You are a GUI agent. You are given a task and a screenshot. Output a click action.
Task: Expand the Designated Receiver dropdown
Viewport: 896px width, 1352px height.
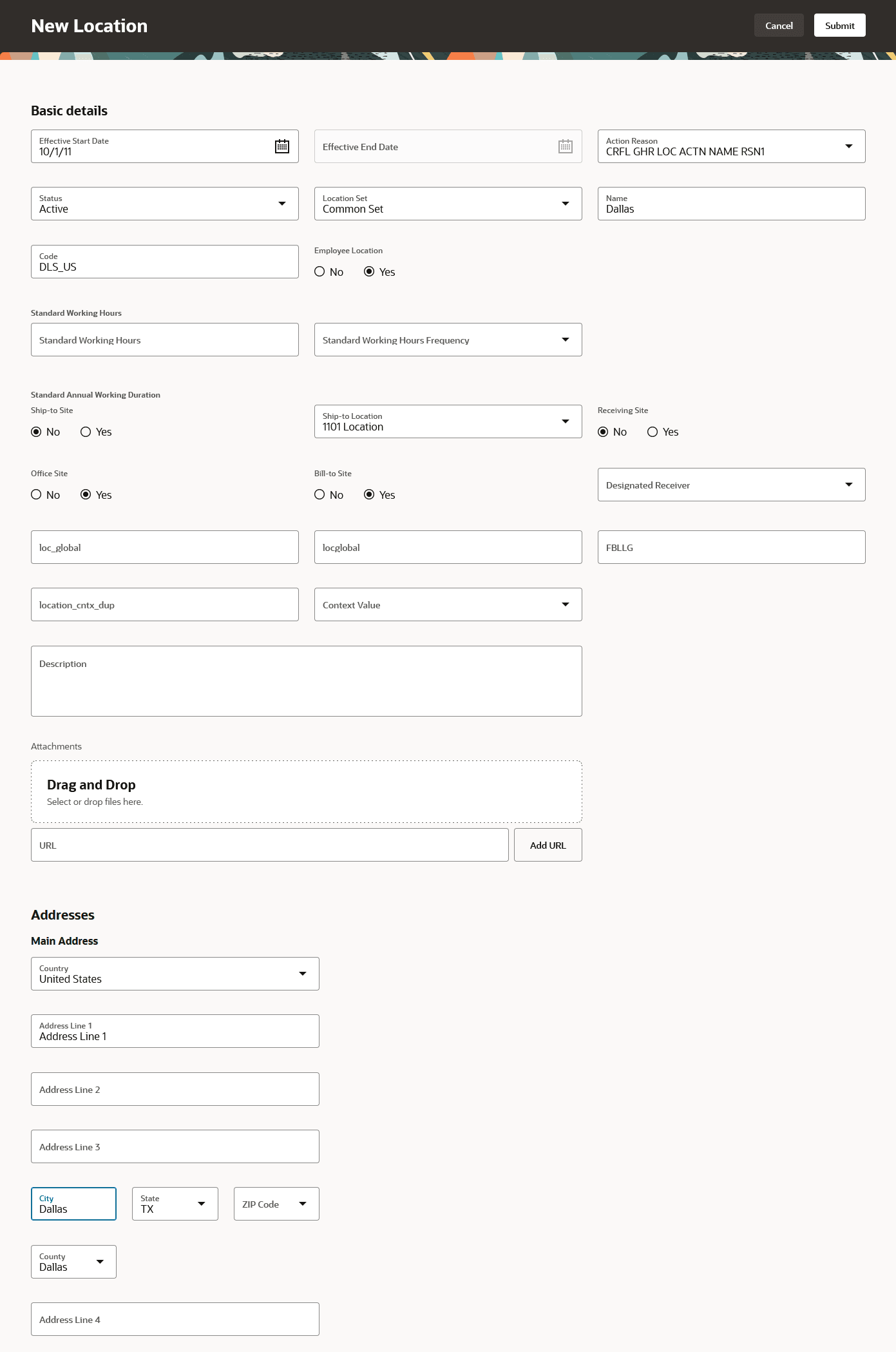click(x=848, y=485)
